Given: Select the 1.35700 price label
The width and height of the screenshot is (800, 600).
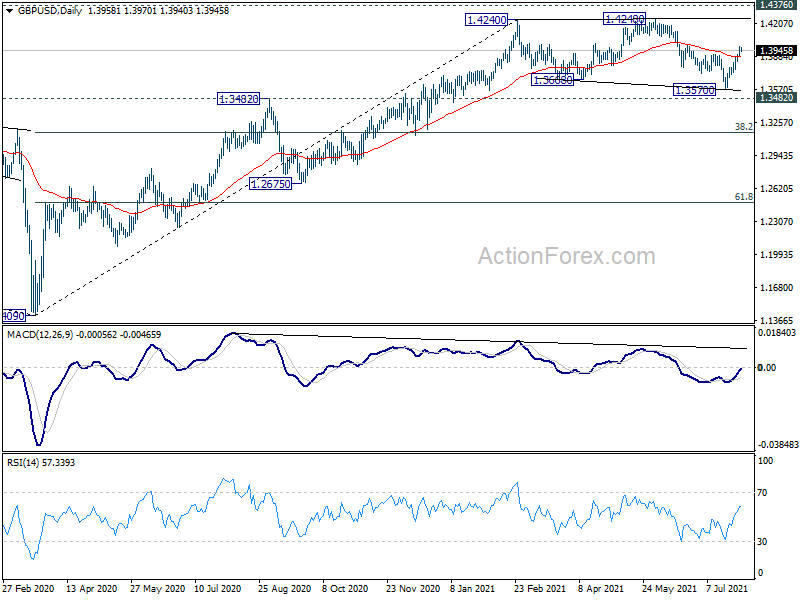Looking at the screenshot, I should tap(695, 90).
